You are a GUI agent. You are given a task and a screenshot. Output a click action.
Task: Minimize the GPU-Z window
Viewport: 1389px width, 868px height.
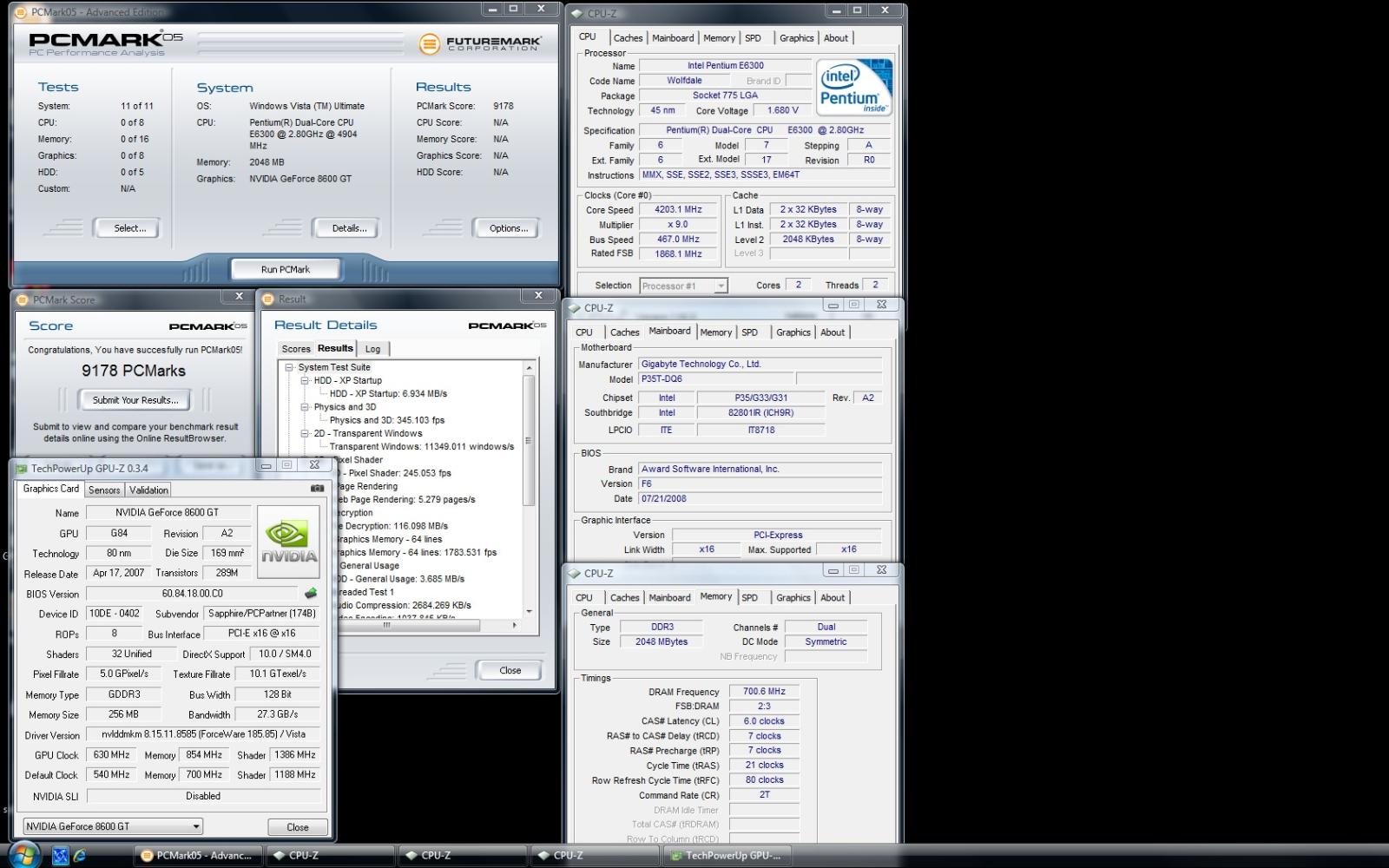click(267, 465)
